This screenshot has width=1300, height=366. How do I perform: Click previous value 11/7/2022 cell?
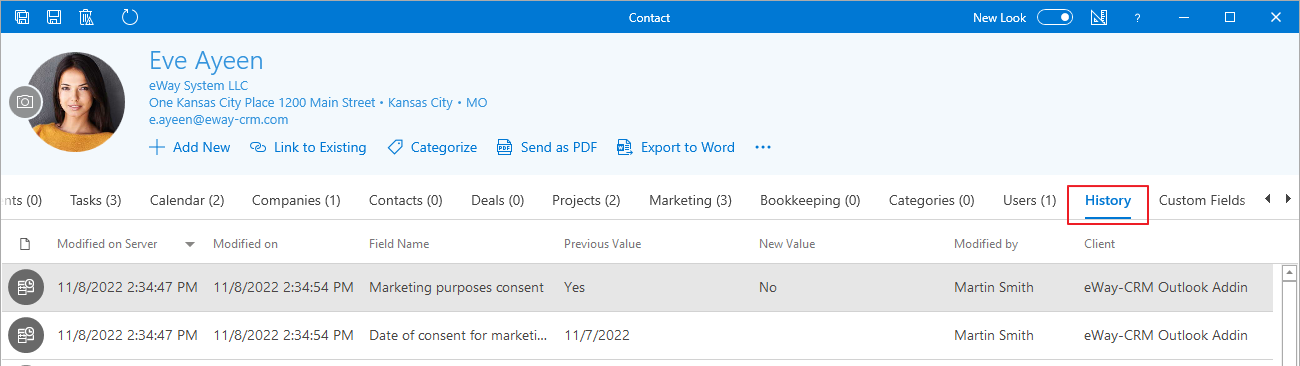click(x=597, y=335)
